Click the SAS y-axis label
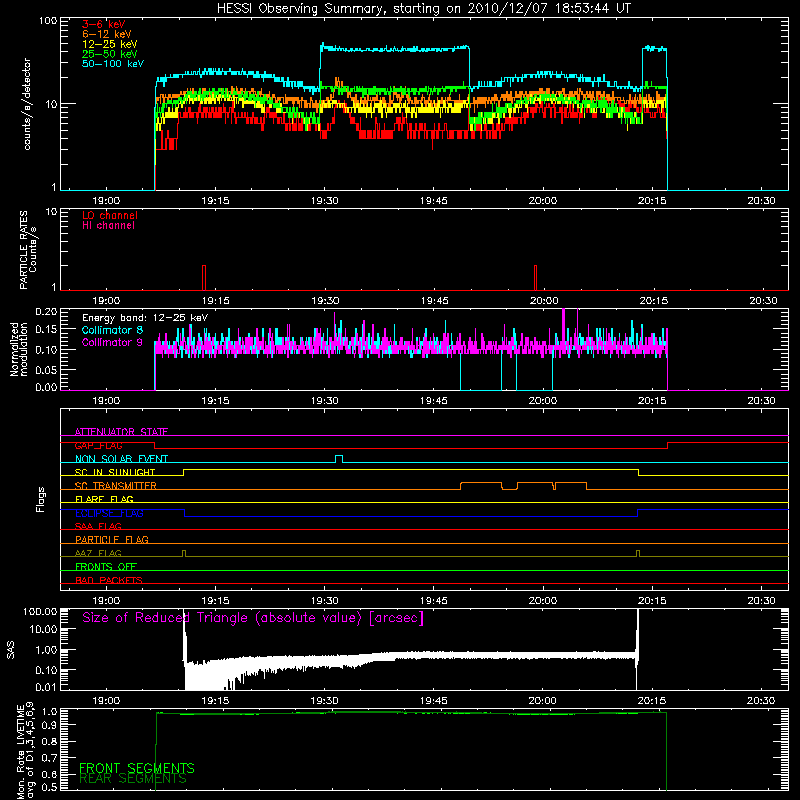Screen dimensions: 800x800 (11, 649)
